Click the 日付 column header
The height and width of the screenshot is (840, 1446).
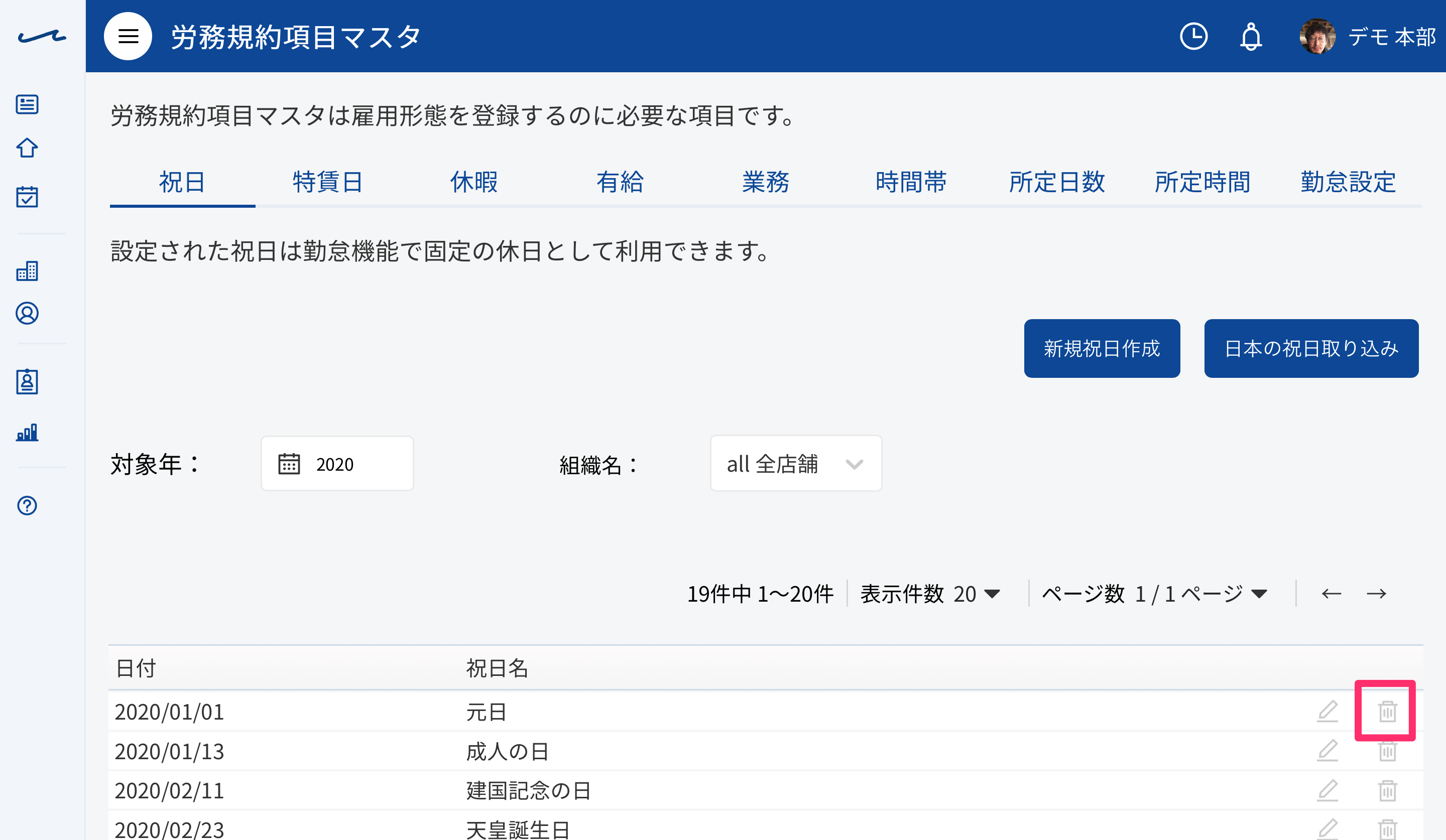[x=136, y=668]
